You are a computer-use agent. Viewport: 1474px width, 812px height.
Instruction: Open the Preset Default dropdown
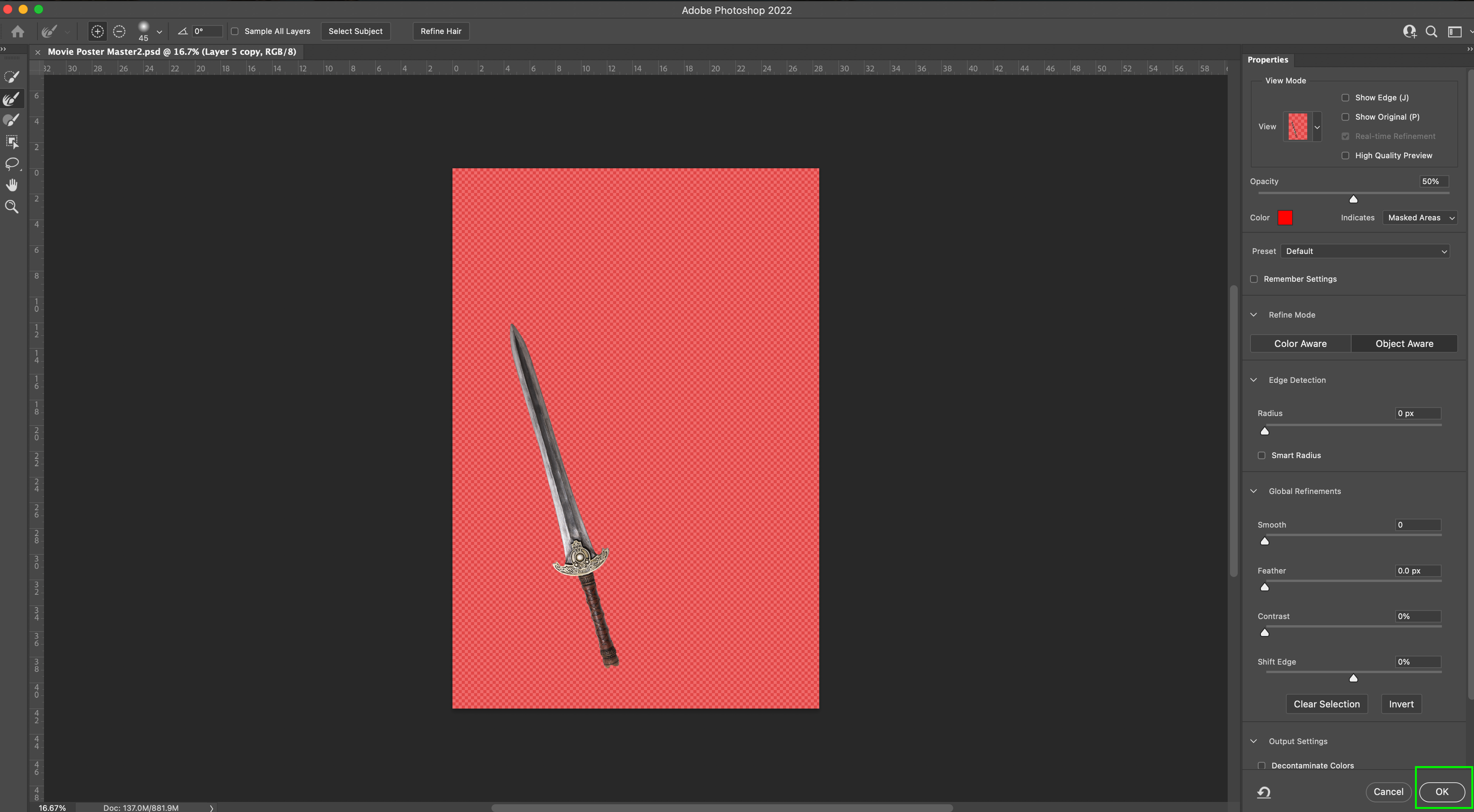pyautogui.click(x=1365, y=251)
